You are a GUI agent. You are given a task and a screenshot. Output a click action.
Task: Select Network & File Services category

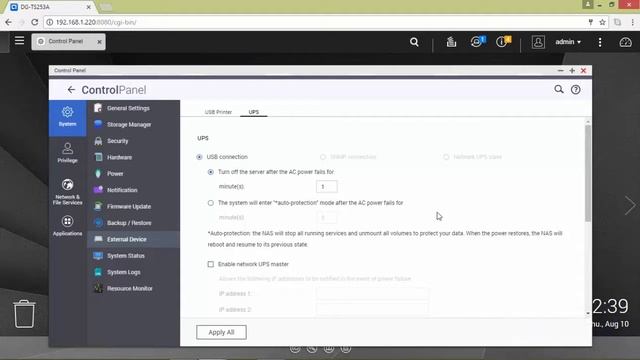(x=67, y=191)
